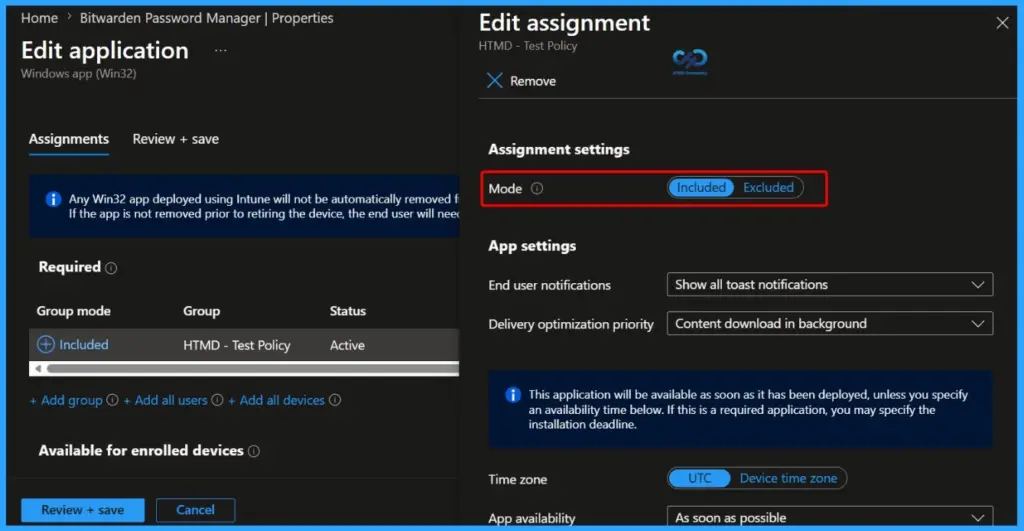Screen dimensions: 1024x531
Task: Open Bitwarden Password Manager Properties breadcrumb
Action: coord(206,18)
